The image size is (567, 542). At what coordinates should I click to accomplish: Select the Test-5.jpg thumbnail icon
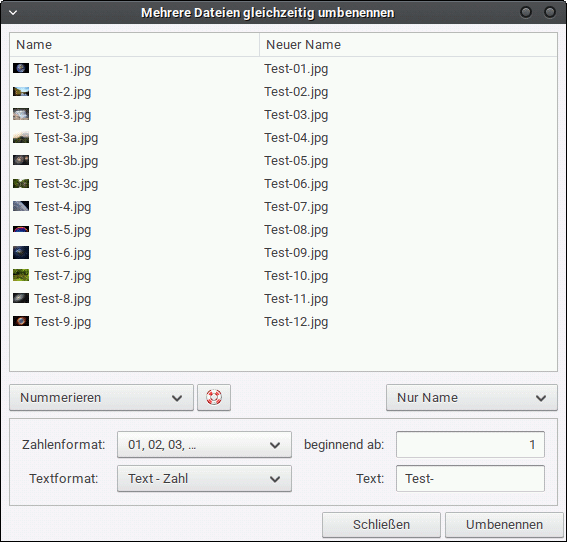[21, 229]
